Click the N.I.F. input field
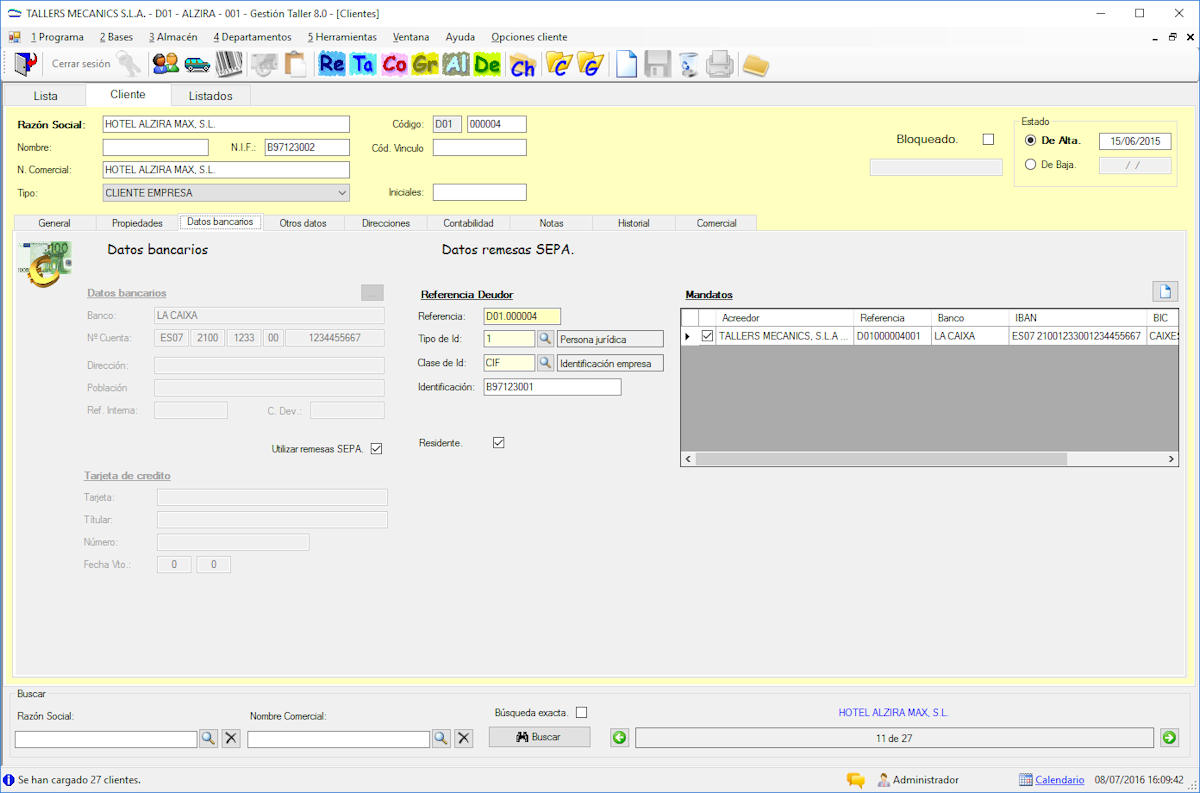 tap(306, 148)
